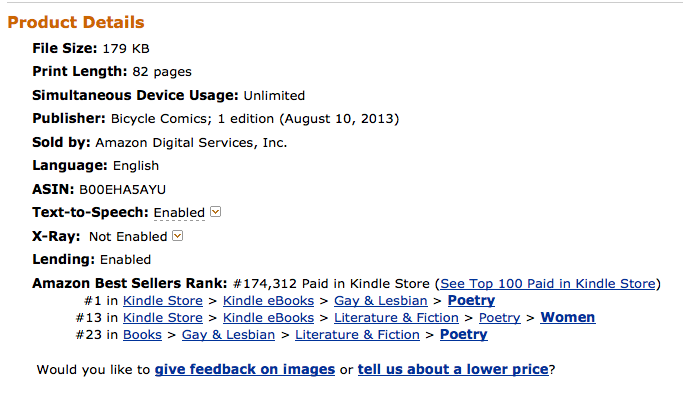Open See Top 100 Paid in Kindle Store

(x=548, y=284)
